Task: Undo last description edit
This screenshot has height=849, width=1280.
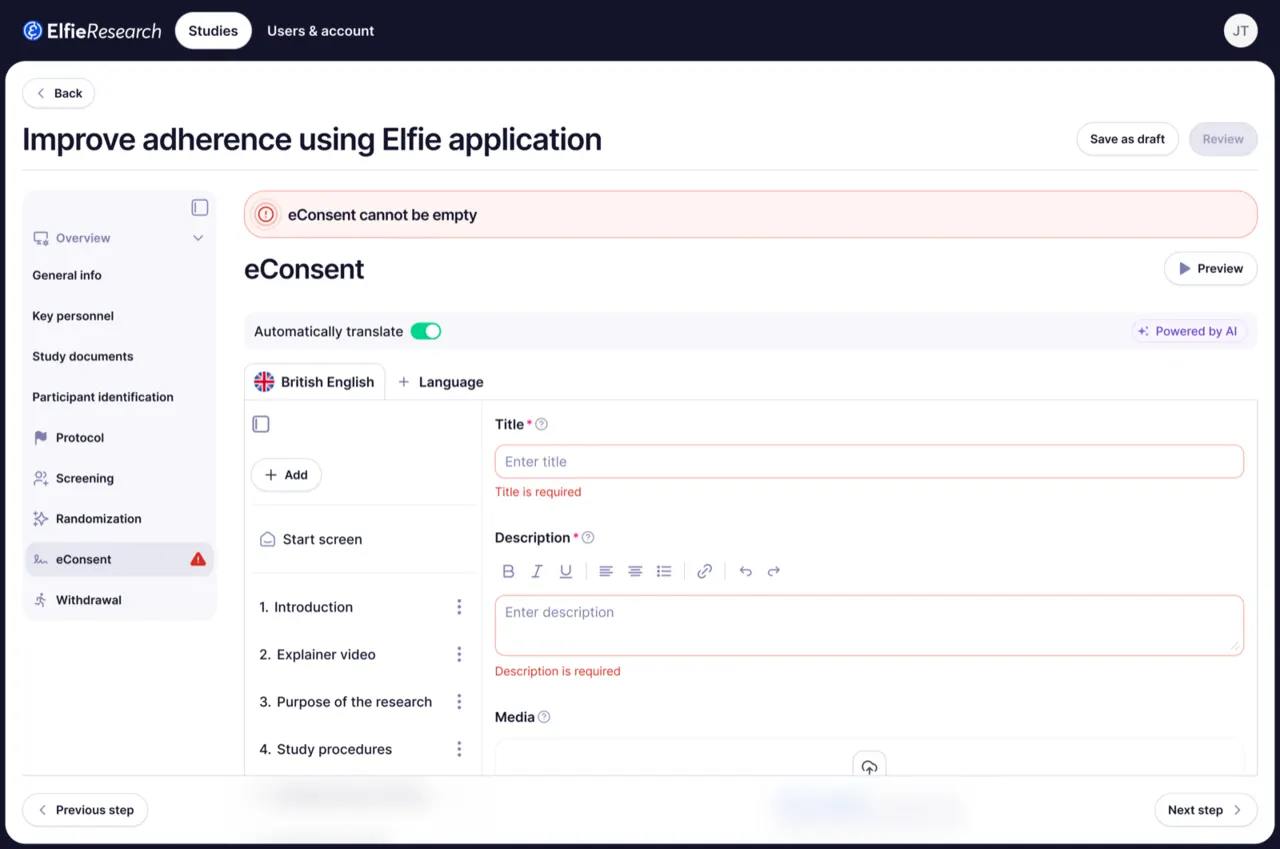Action: (x=745, y=571)
